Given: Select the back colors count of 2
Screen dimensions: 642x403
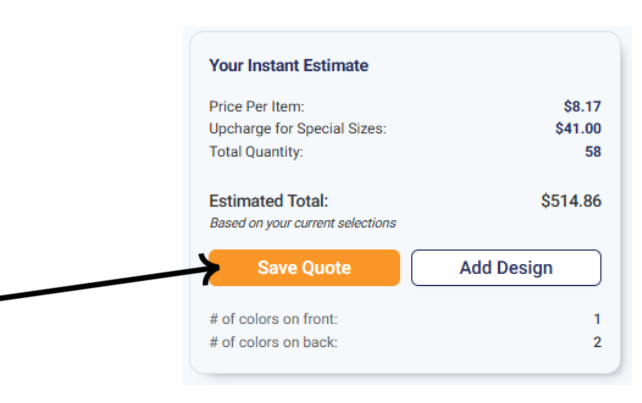Looking at the screenshot, I should point(597,342).
